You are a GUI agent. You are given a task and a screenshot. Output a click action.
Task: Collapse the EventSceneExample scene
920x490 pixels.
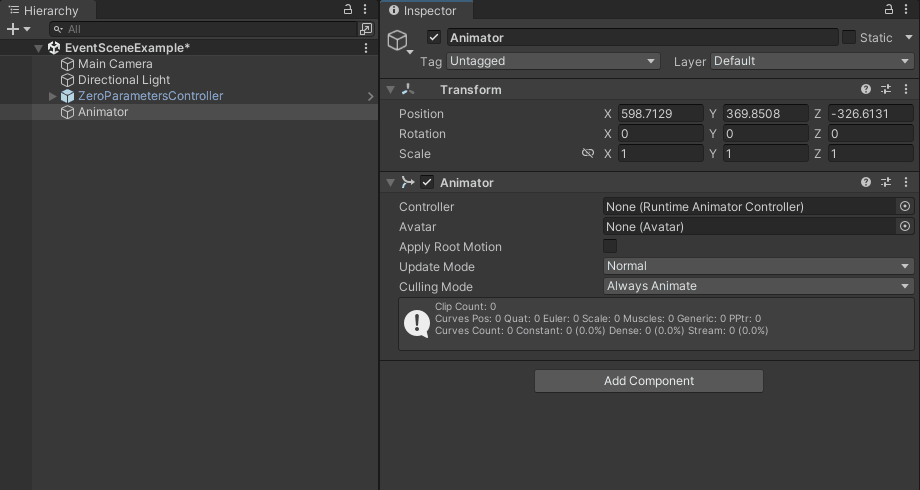pyautogui.click(x=39, y=48)
